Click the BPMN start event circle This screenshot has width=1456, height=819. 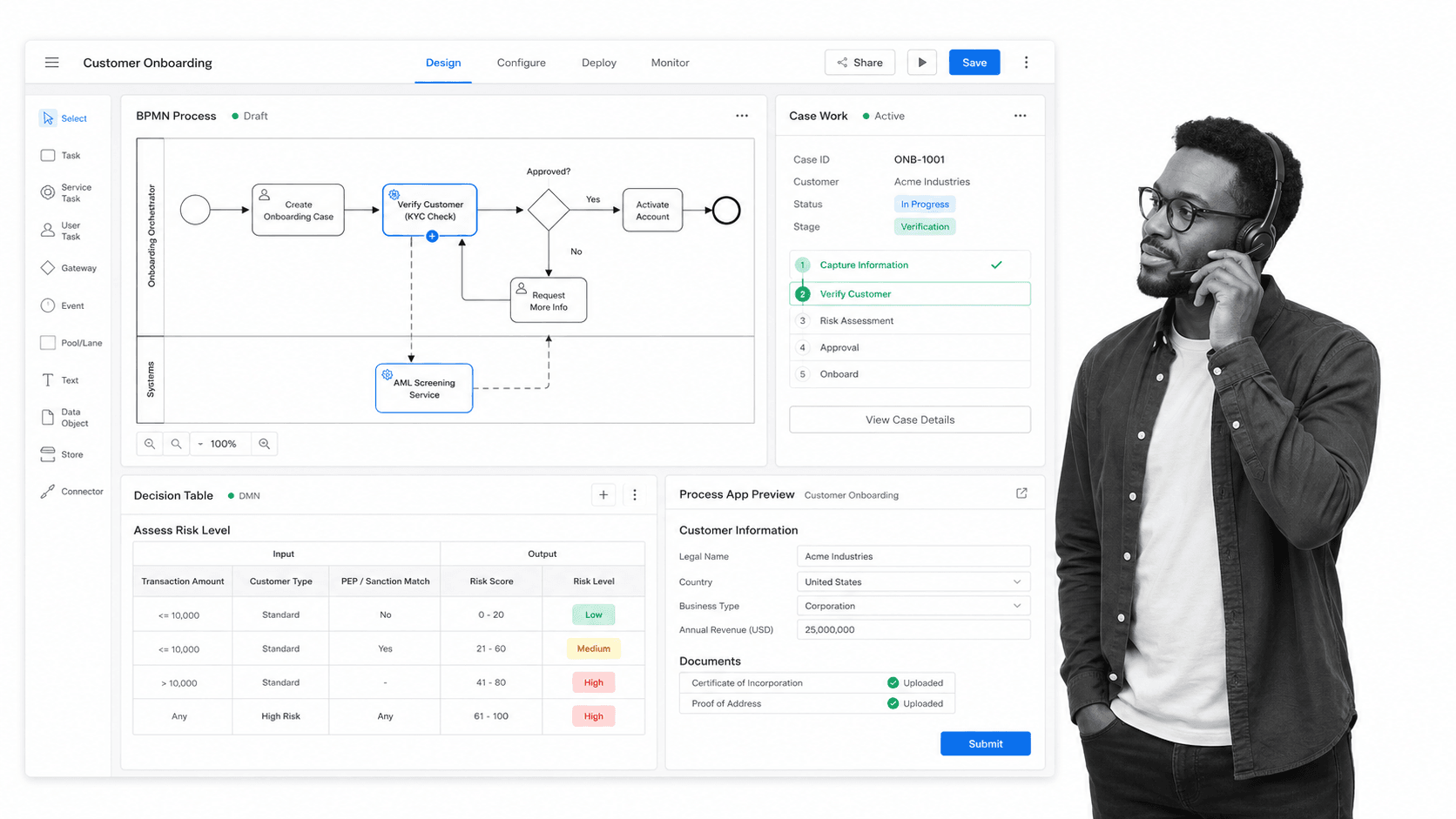pos(195,210)
